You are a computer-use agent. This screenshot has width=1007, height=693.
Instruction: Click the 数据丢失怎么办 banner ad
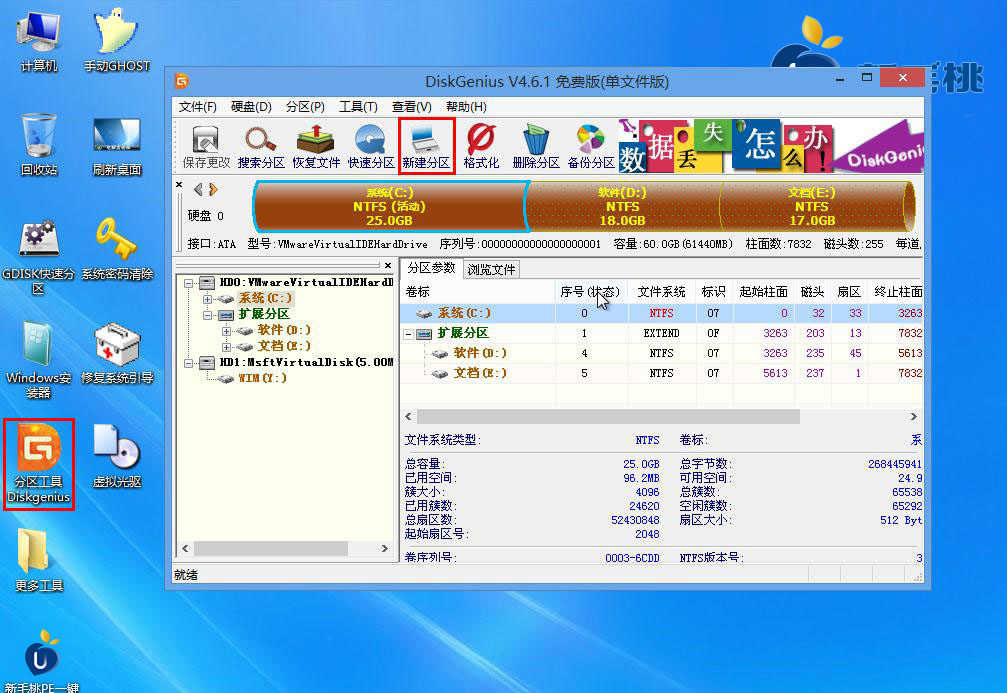coord(771,145)
